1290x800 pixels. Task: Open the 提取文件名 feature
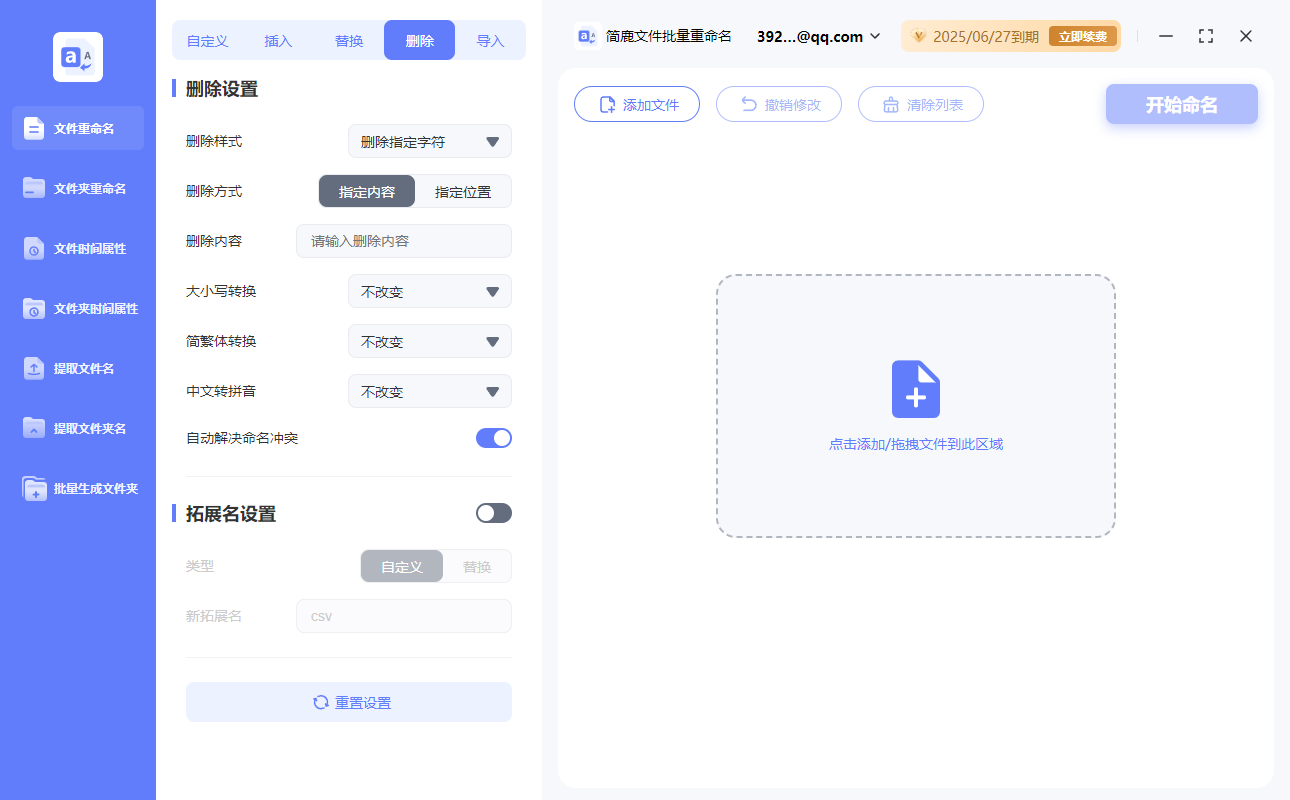coord(77,368)
